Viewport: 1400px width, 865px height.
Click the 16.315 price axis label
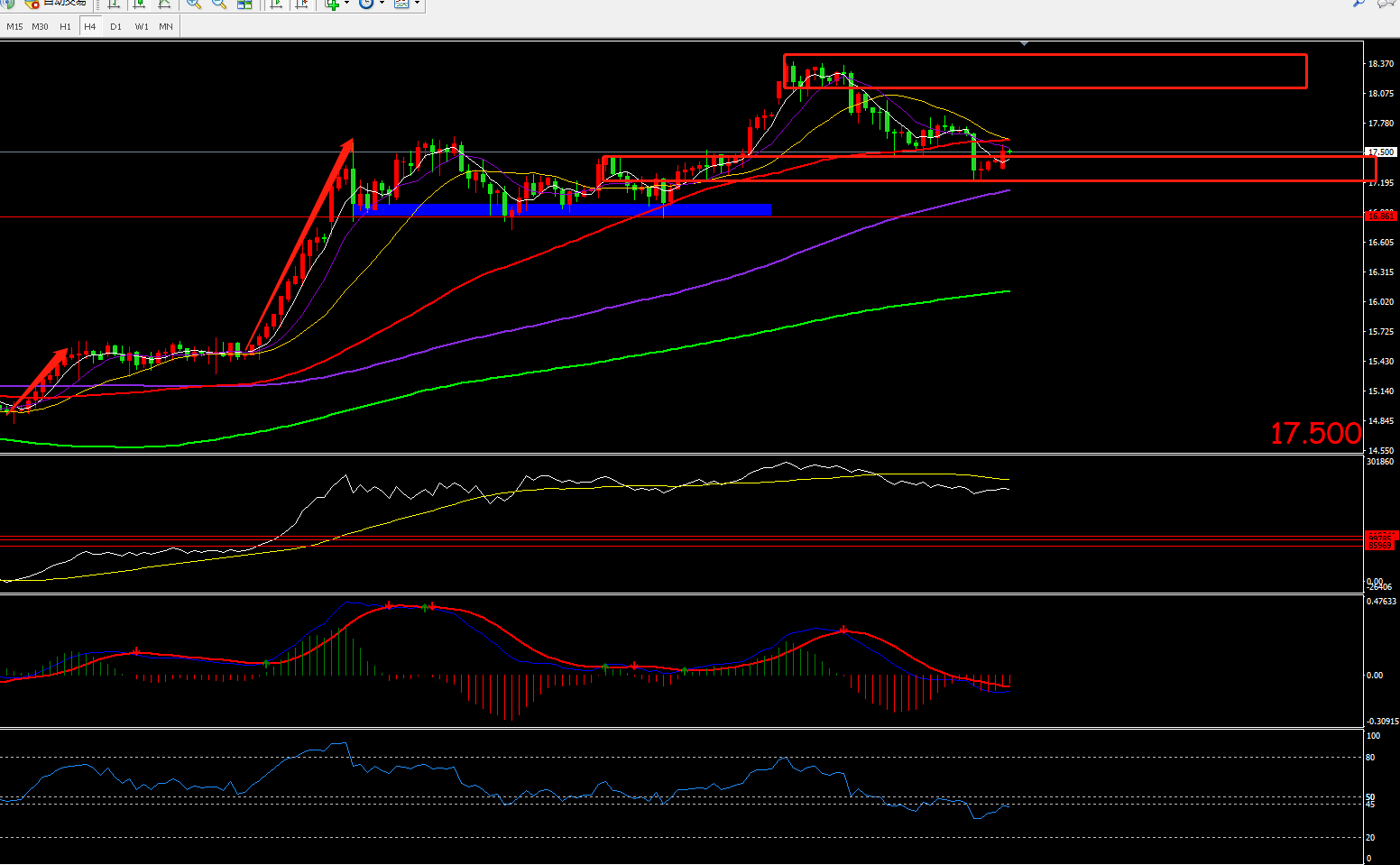tap(1380, 272)
